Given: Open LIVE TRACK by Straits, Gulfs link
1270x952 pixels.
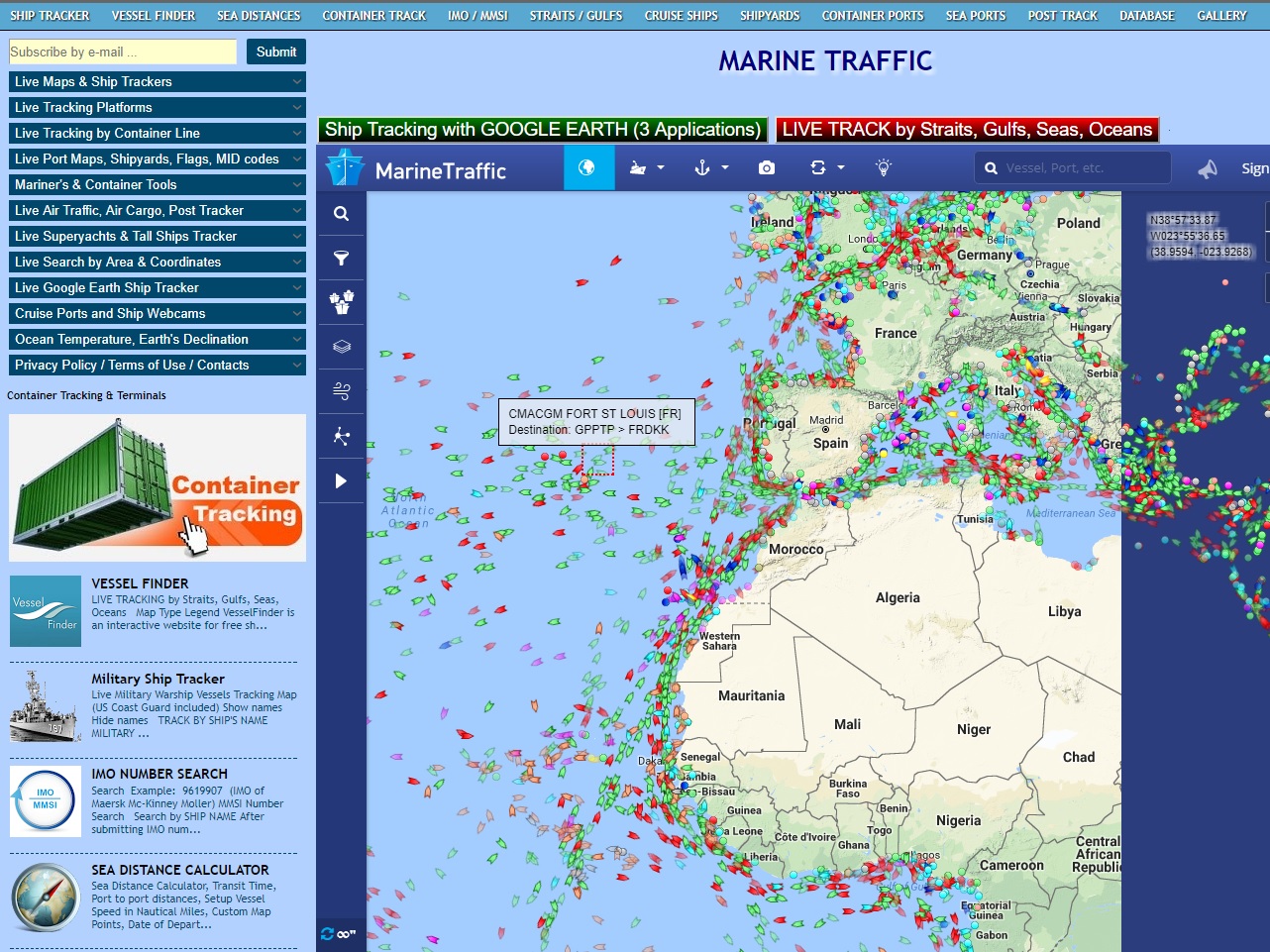Looking at the screenshot, I should pyautogui.click(x=967, y=130).
